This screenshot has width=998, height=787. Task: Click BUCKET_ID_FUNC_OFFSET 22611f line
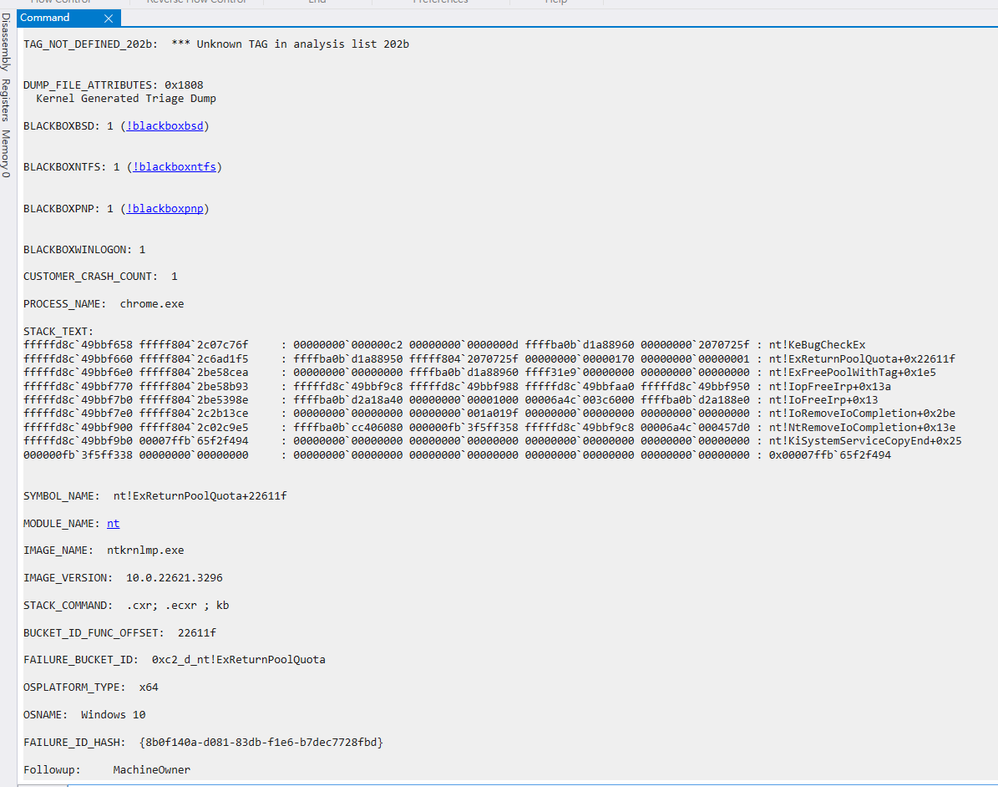(x=120, y=633)
